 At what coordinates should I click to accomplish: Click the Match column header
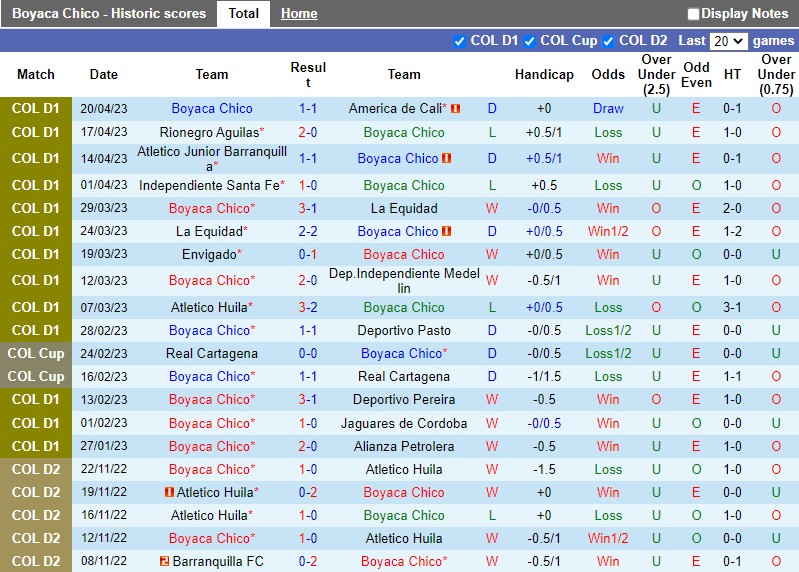pos(36,74)
